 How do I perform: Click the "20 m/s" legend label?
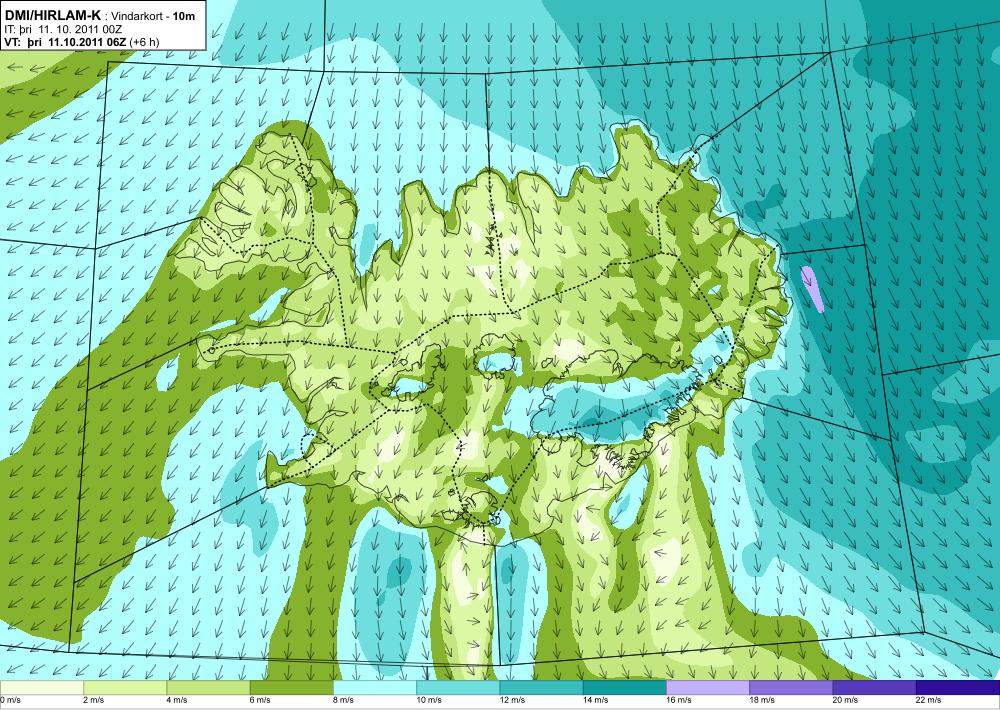pyautogui.click(x=846, y=700)
